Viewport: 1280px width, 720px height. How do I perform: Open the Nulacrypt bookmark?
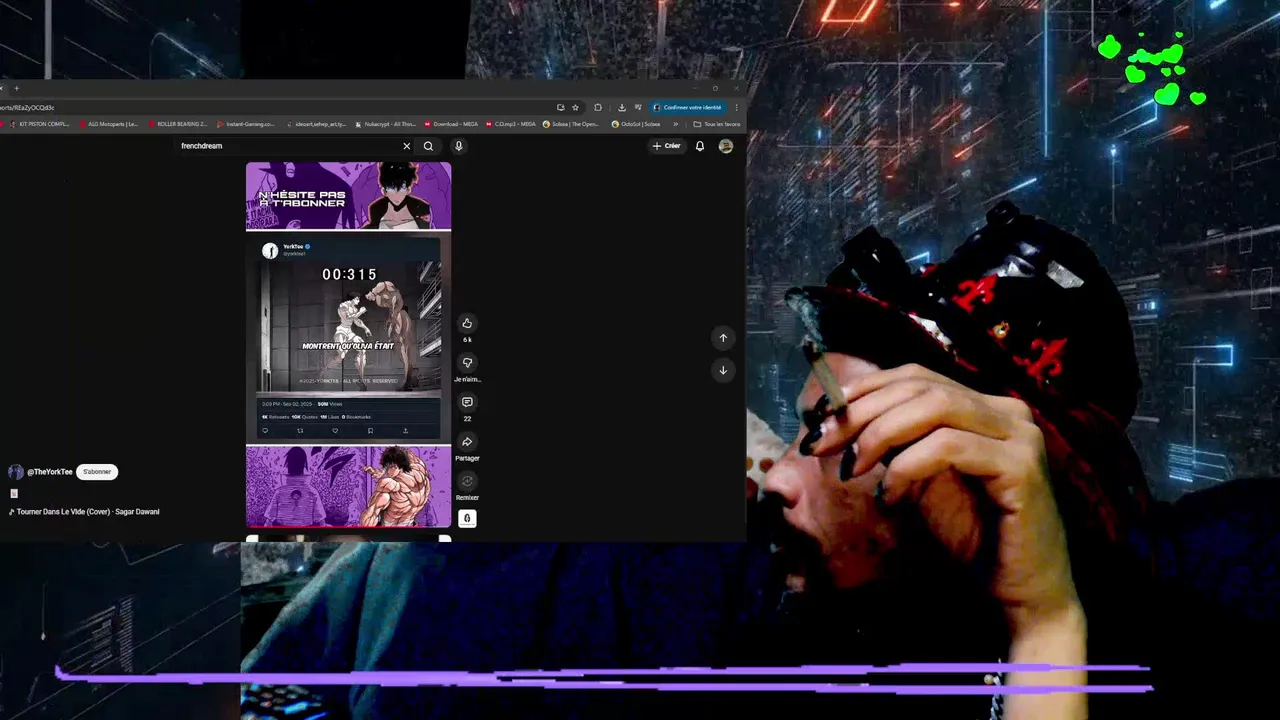click(385, 124)
